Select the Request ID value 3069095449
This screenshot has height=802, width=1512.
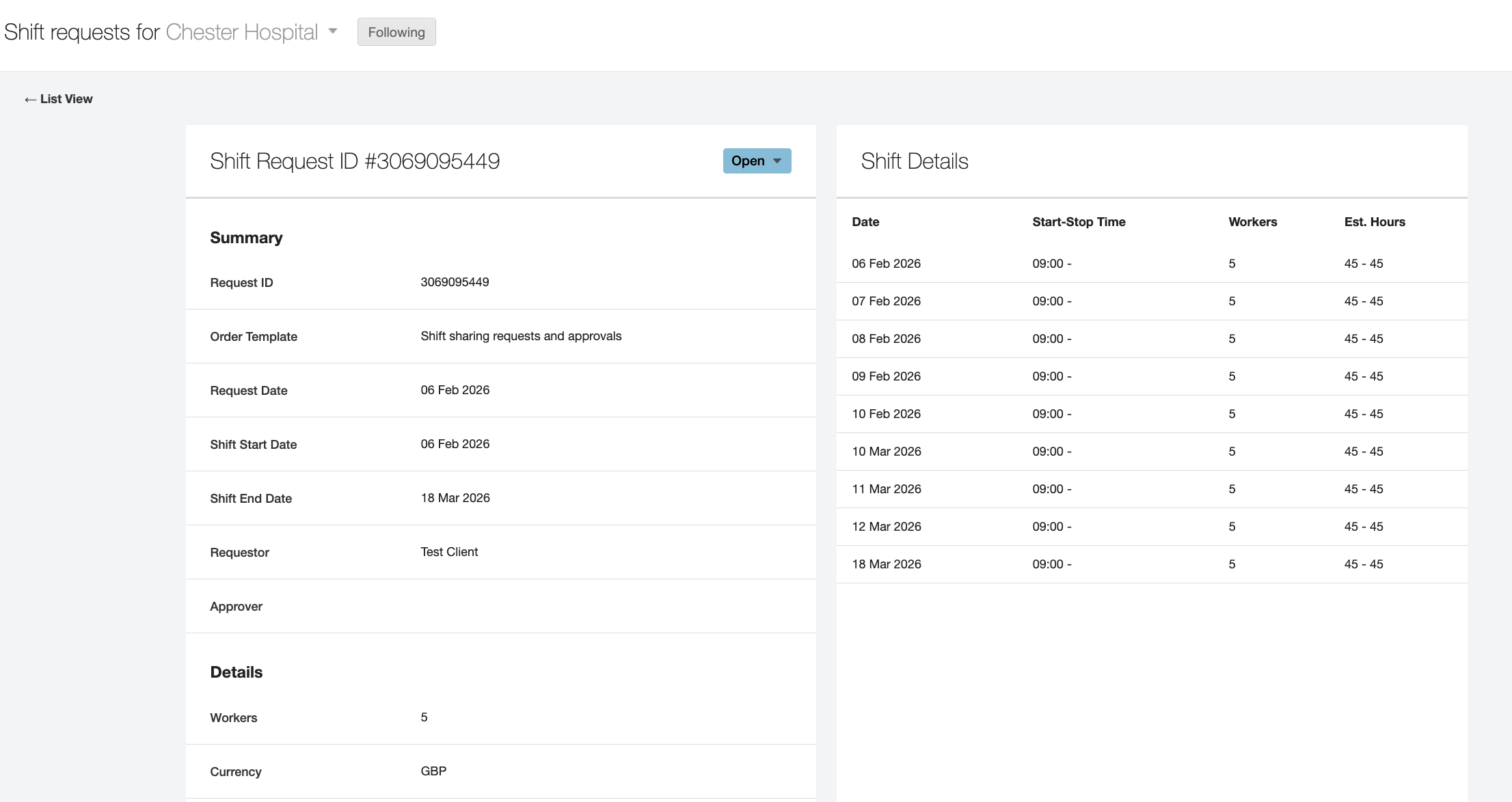tap(455, 282)
